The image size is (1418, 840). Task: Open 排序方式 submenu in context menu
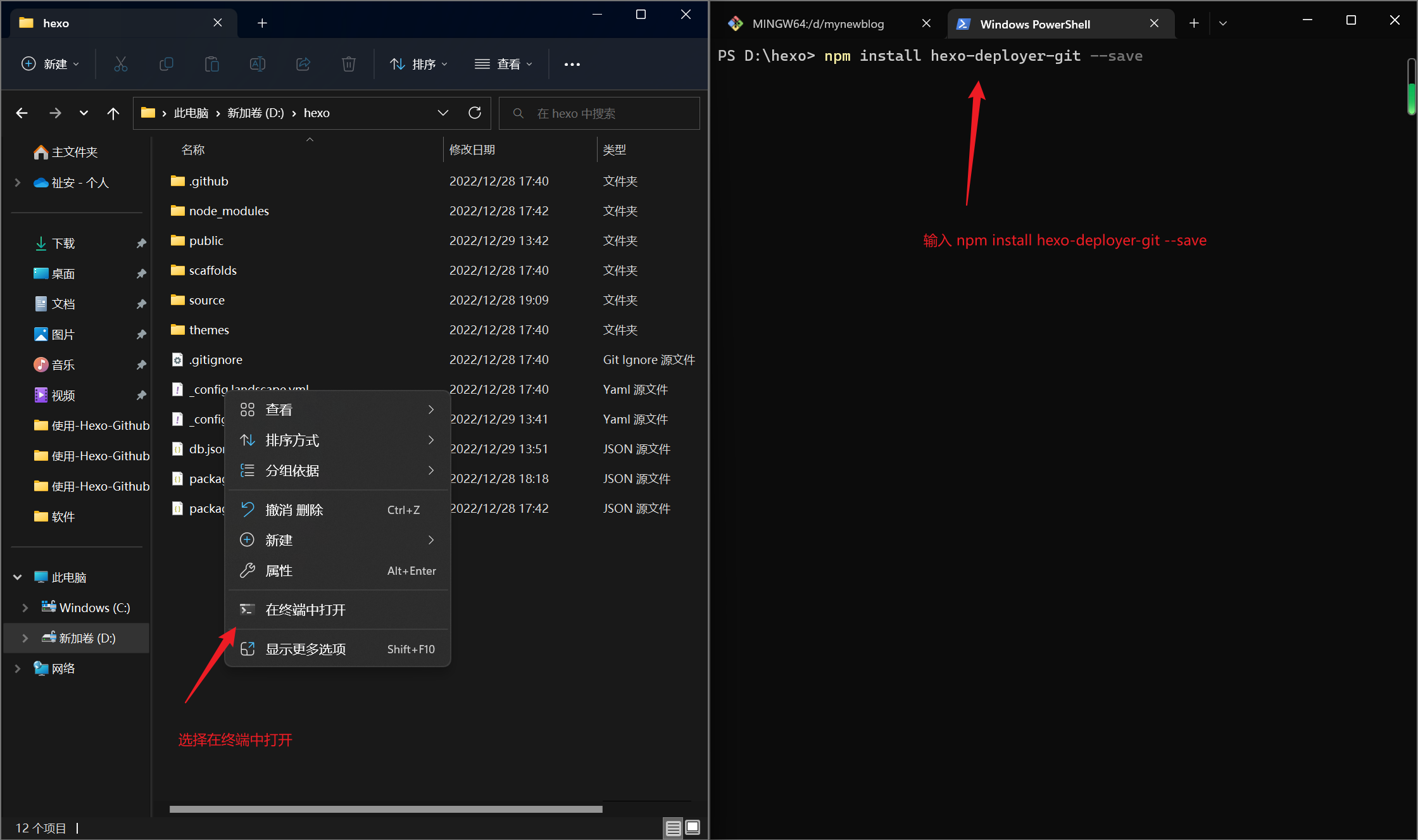point(337,440)
